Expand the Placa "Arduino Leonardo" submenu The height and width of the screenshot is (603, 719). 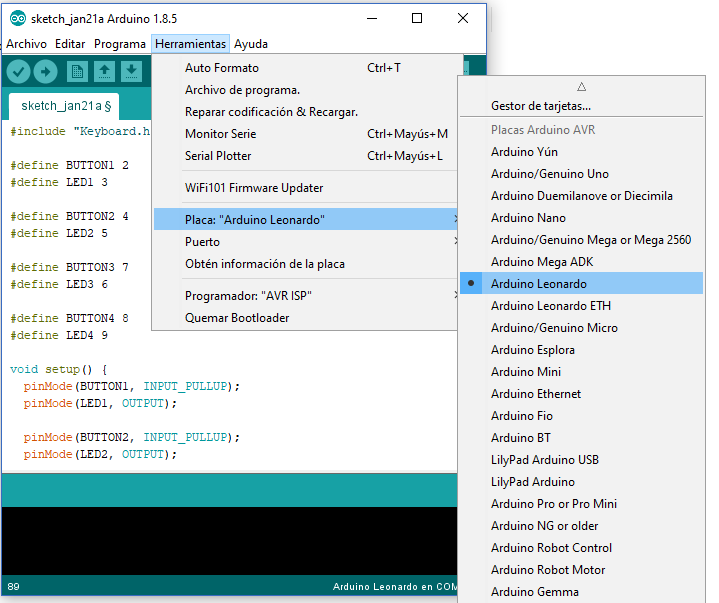click(305, 220)
